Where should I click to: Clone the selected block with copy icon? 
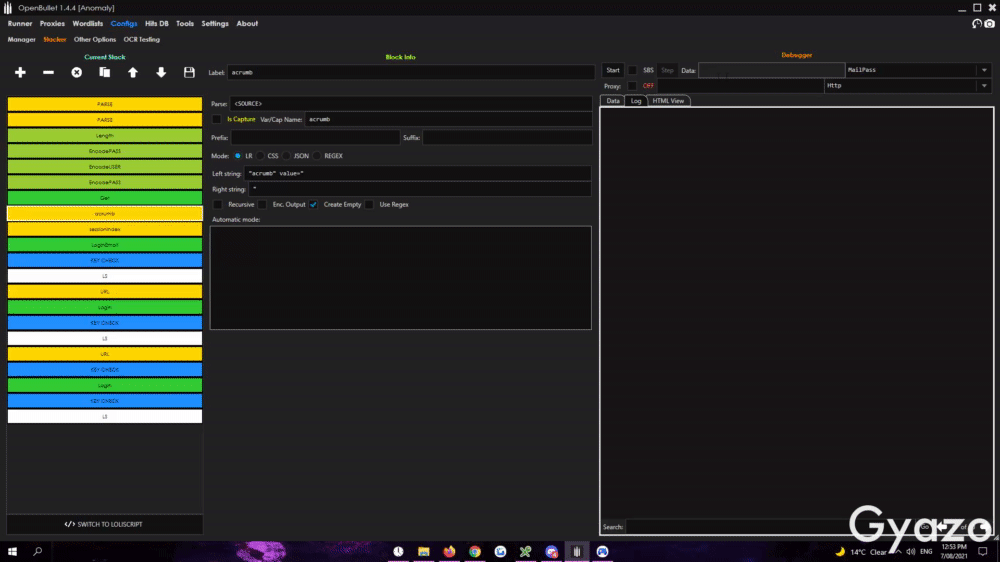tap(105, 73)
